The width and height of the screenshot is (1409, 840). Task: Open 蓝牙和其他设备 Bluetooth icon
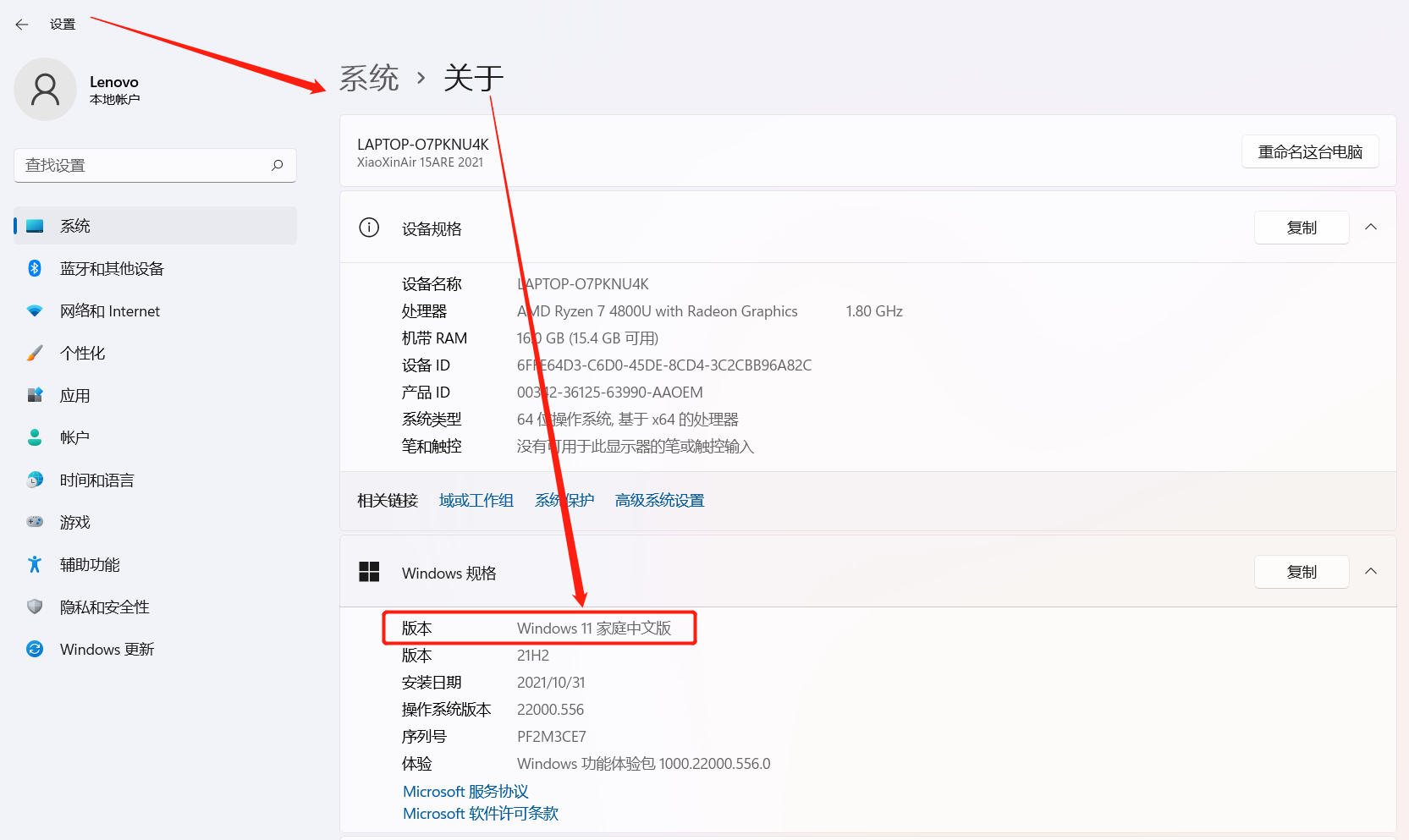35,268
